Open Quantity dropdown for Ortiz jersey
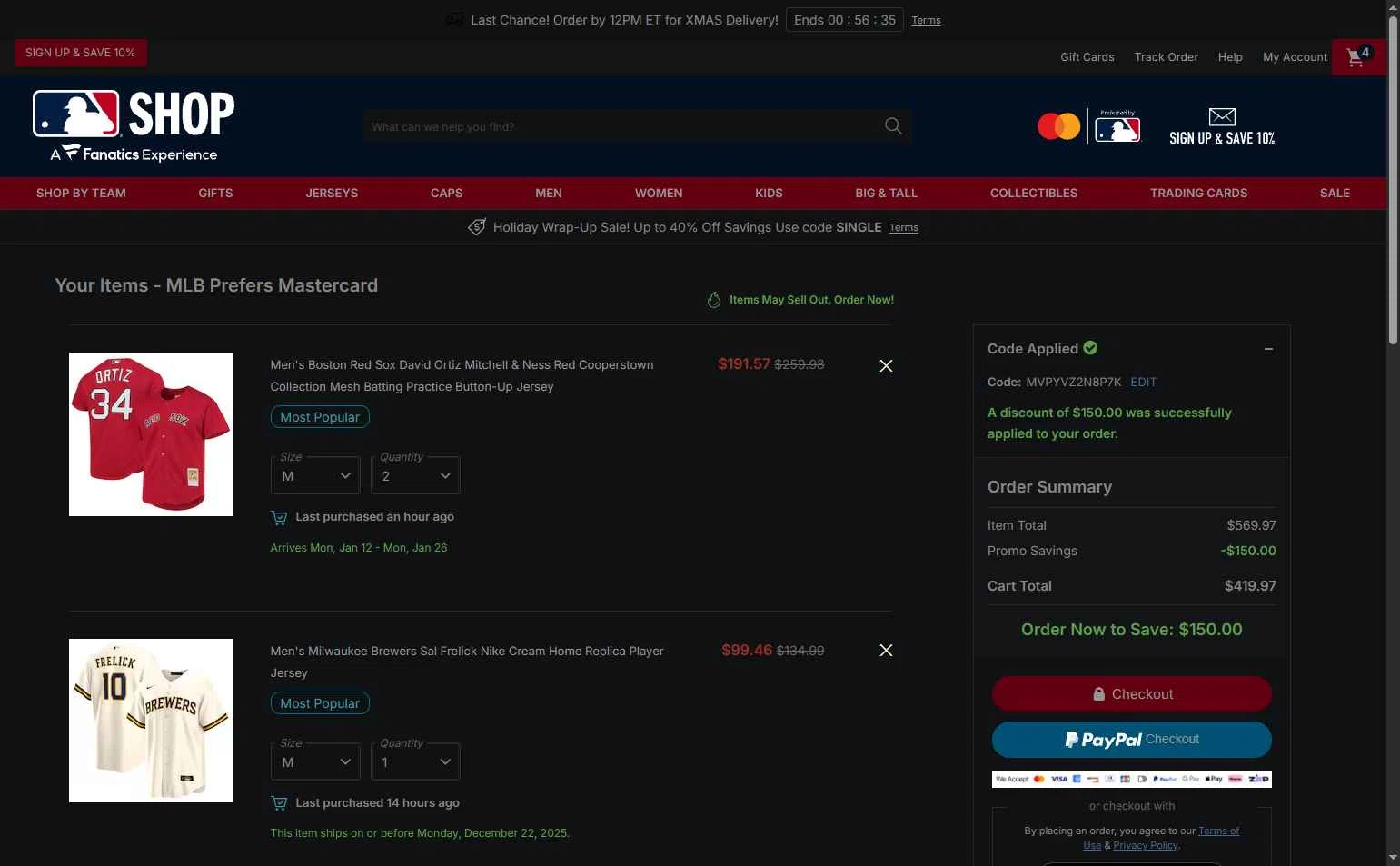The height and width of the screenshot is (866, 1400). [x=415, y=475]
